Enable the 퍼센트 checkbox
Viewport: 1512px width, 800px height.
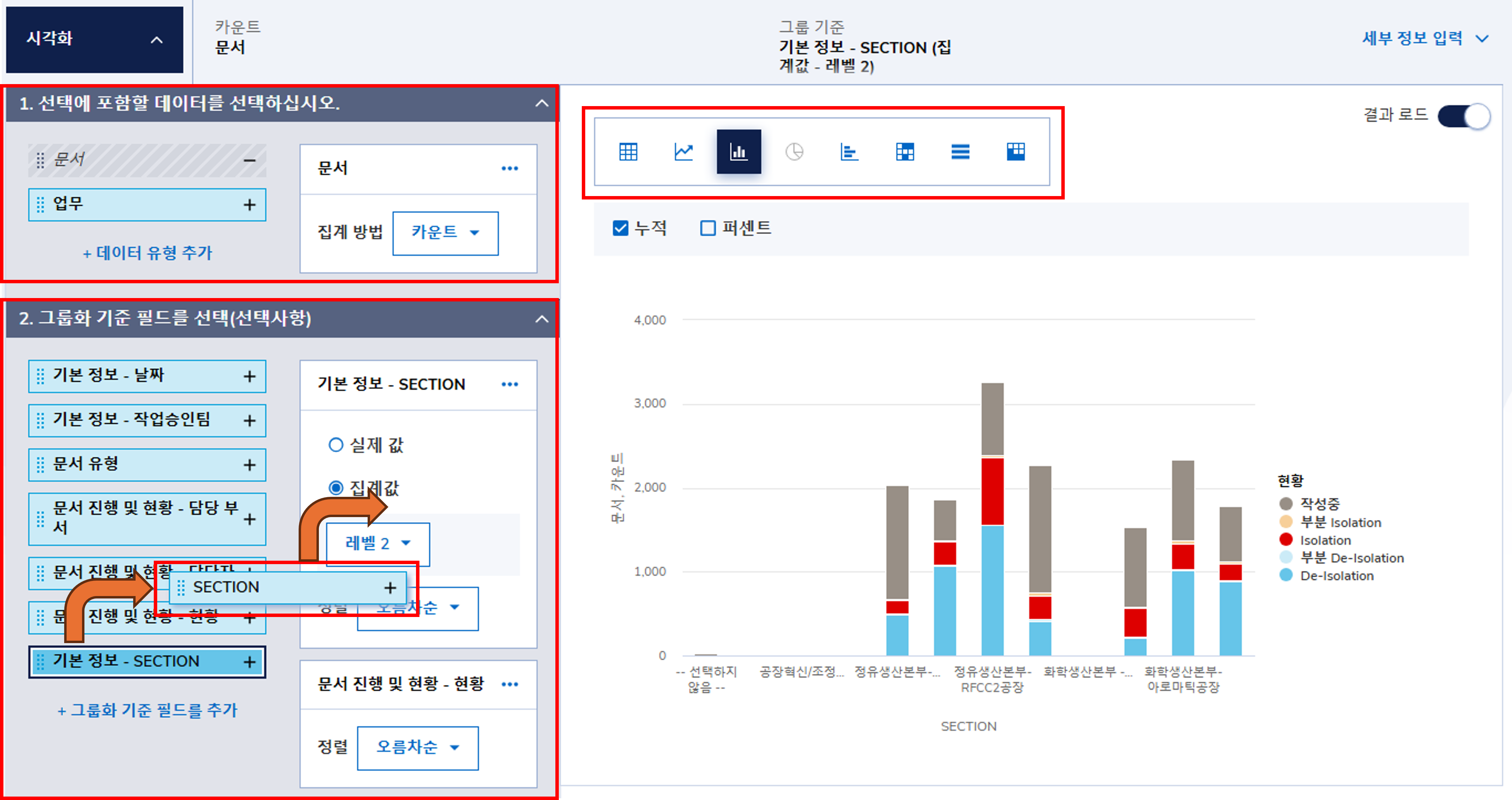point(708,228)
